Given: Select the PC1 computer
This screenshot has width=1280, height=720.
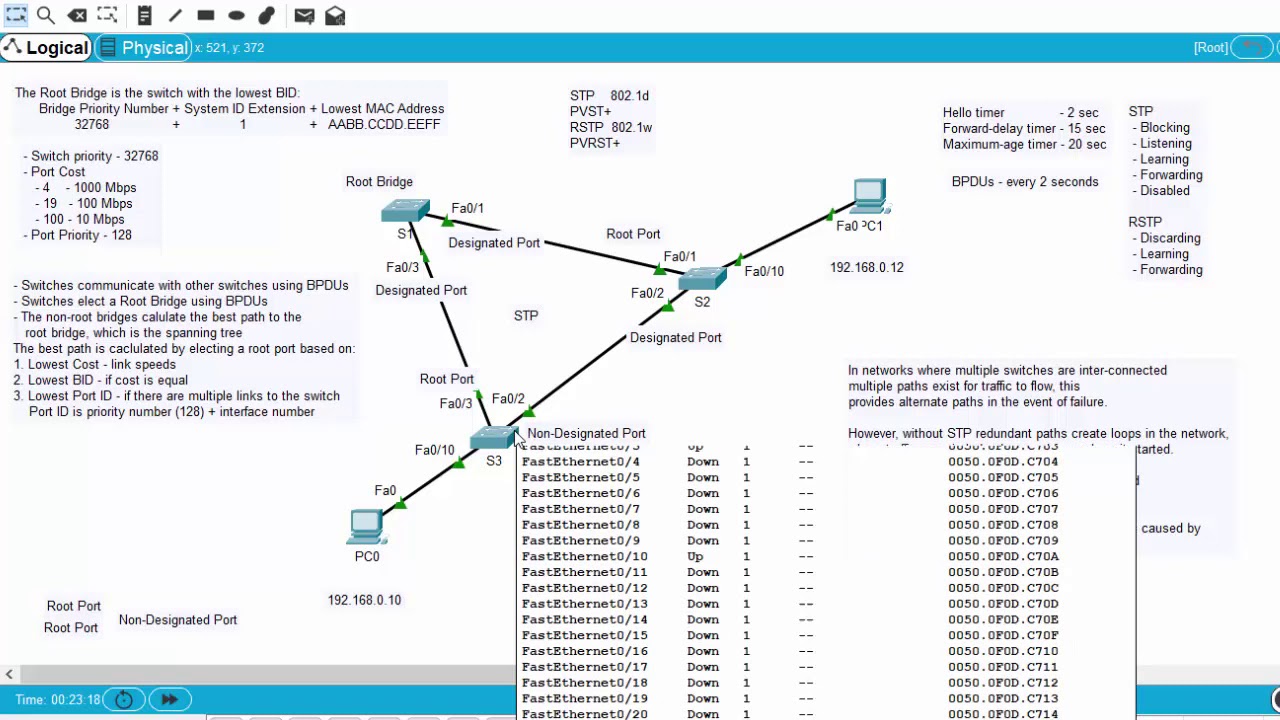Looking at the screenshot, I should point(869,197).
